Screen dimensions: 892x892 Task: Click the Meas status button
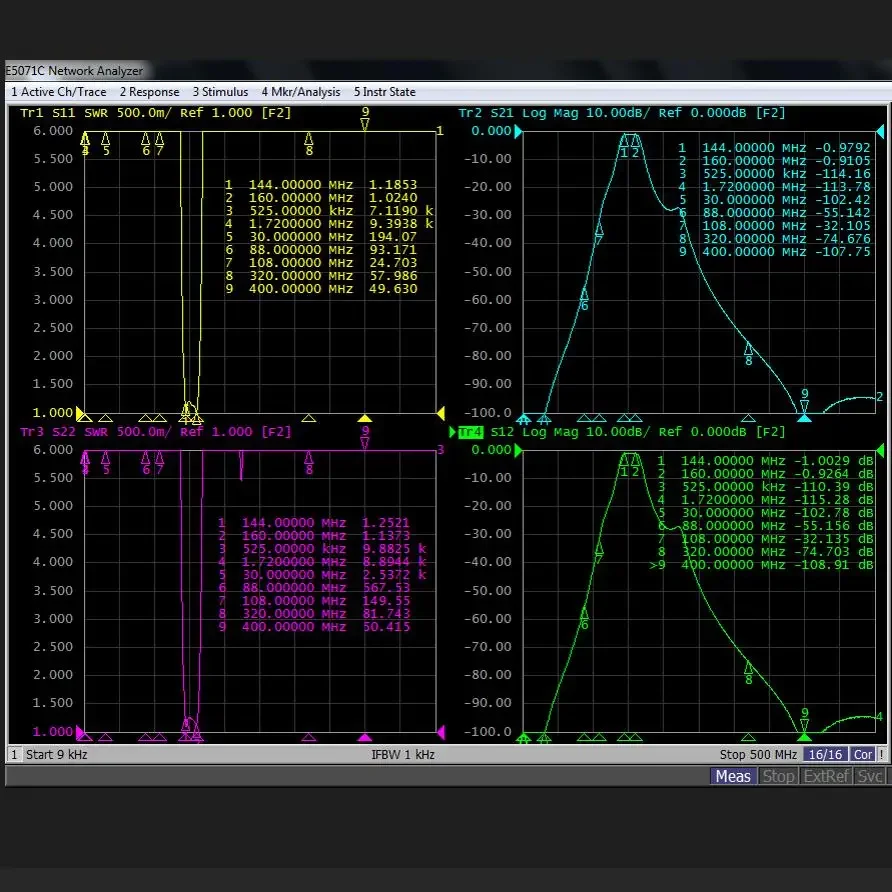click(733, 776)
